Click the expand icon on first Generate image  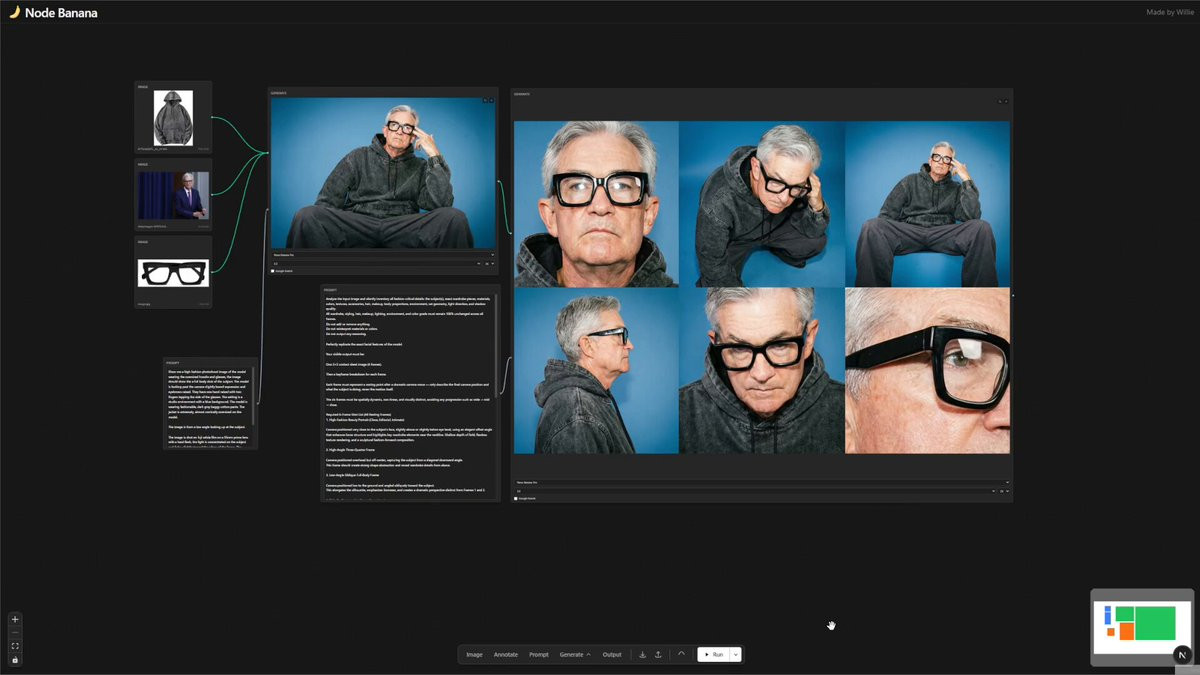pos(485,100)
